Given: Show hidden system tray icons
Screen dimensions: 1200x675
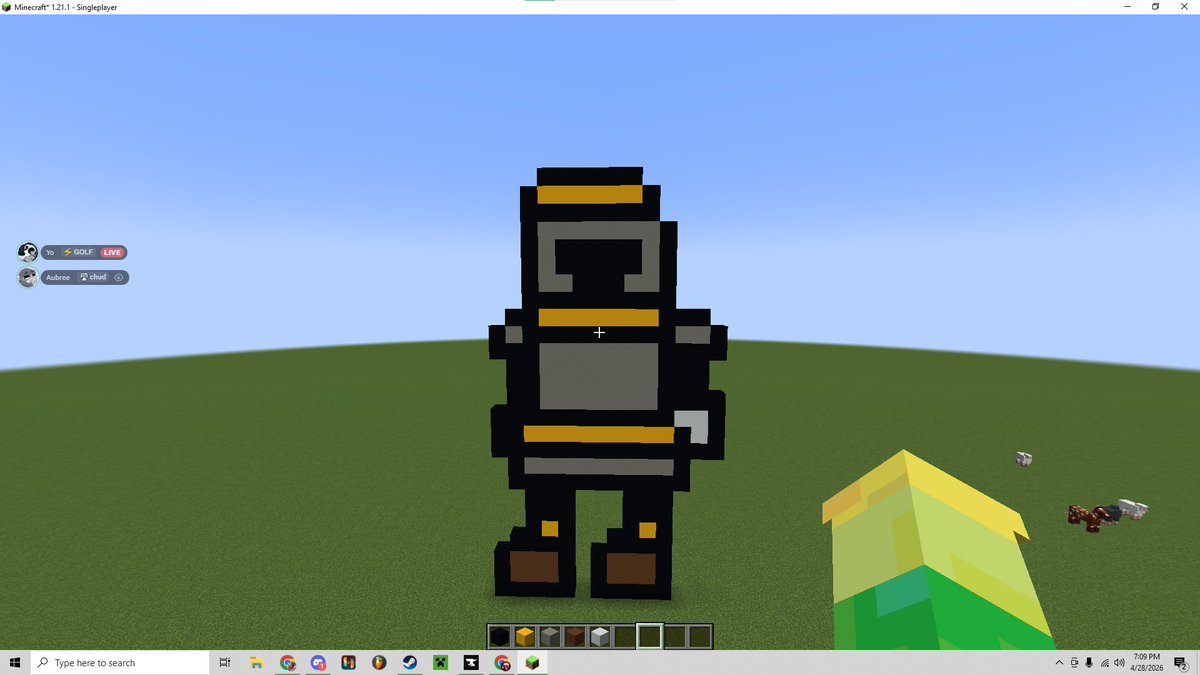Looking at the screenshot, I should tap(1059, 663).
